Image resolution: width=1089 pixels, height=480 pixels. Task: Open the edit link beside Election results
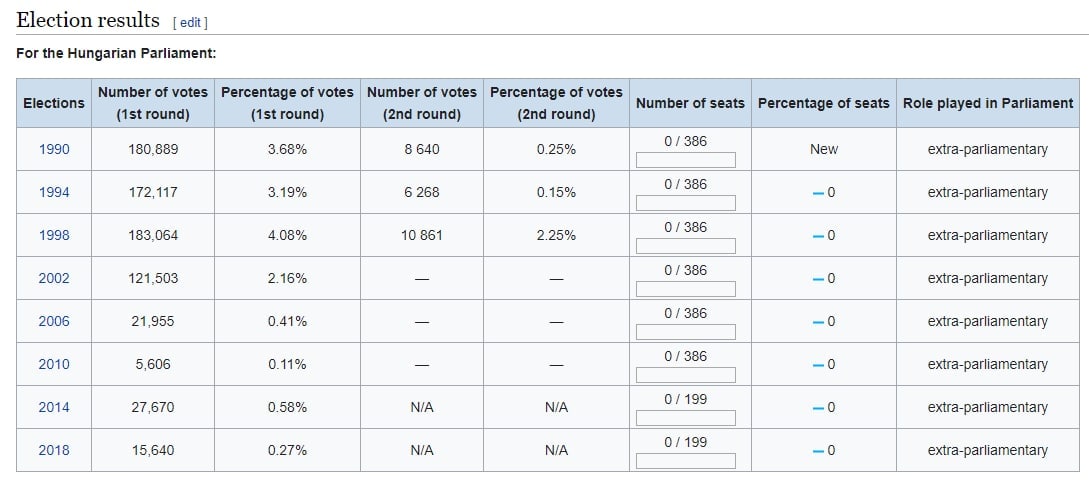click(x=190, y=22)
